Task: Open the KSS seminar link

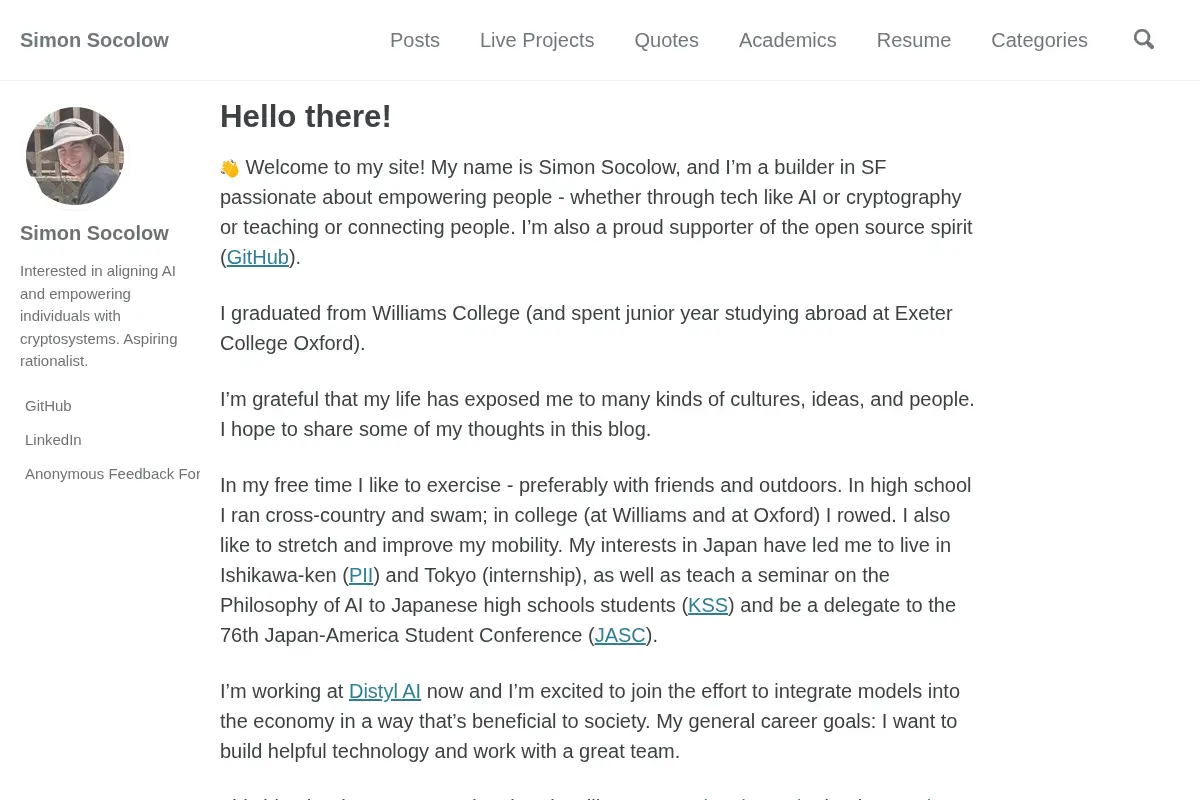Action: [x=708, y=605]
